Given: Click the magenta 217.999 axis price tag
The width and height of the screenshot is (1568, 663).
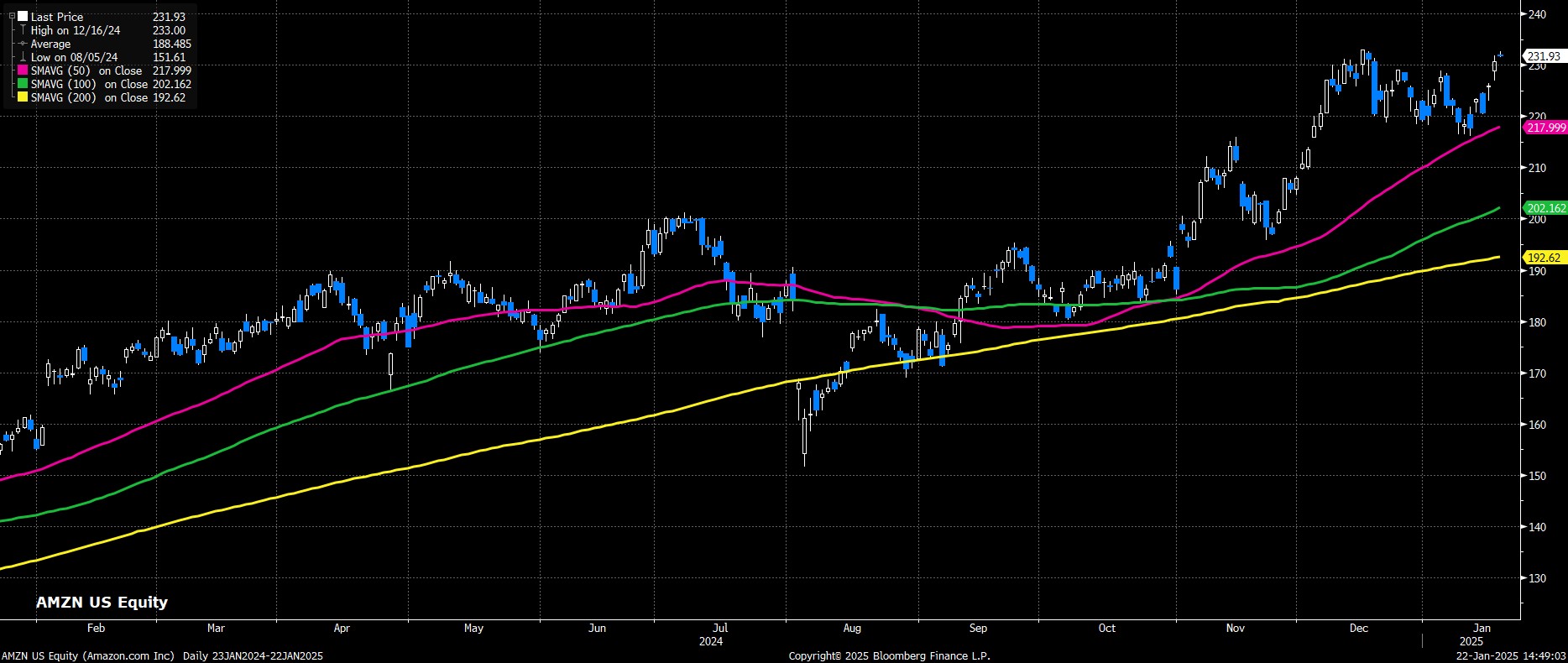Looking at the screenshot, I should click(x=1545, y=128).
